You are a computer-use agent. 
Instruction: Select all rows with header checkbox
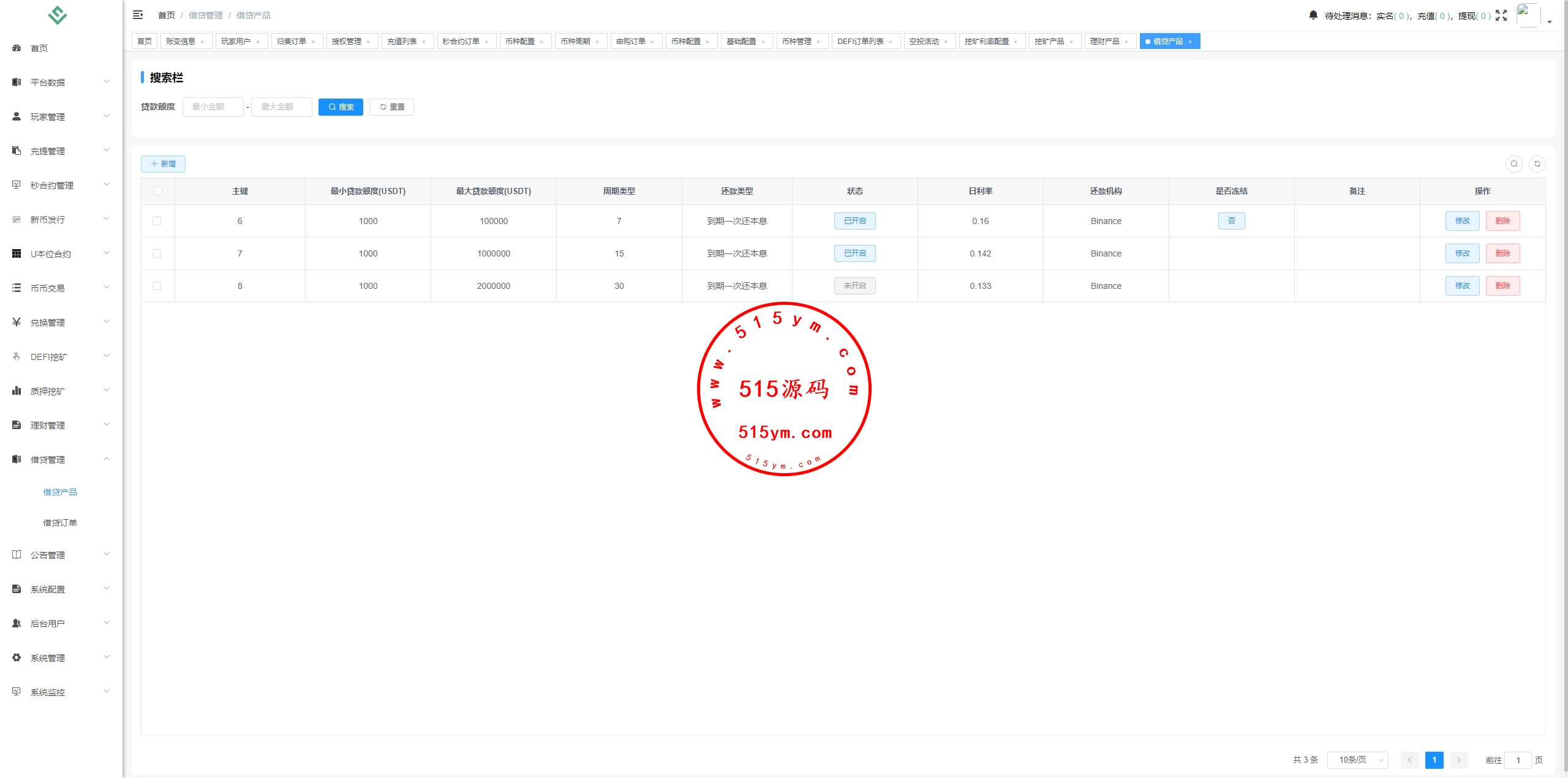[x=158, y=191]
